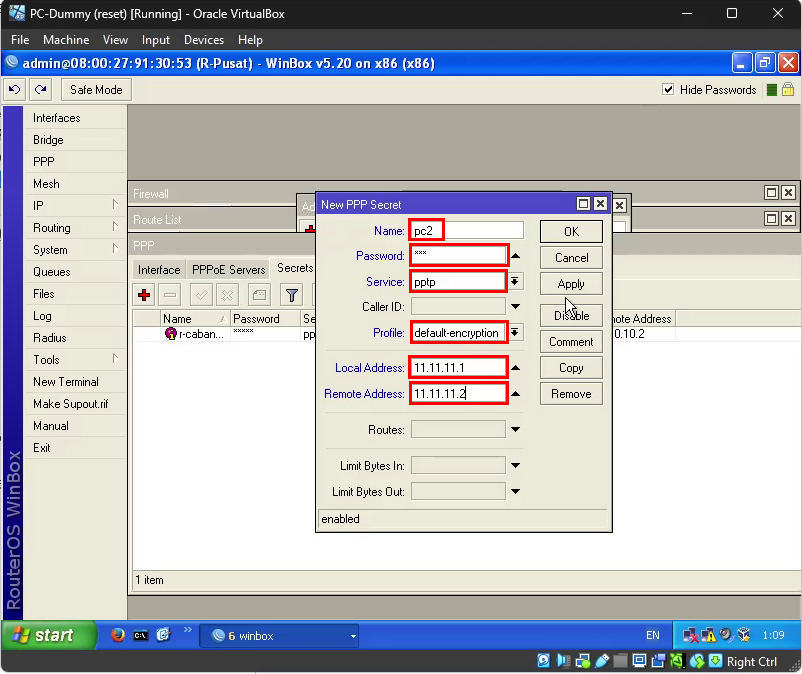Toggle the Safe Mode button
The height and width of the screenshot is (674, 802).
point(96,90)
